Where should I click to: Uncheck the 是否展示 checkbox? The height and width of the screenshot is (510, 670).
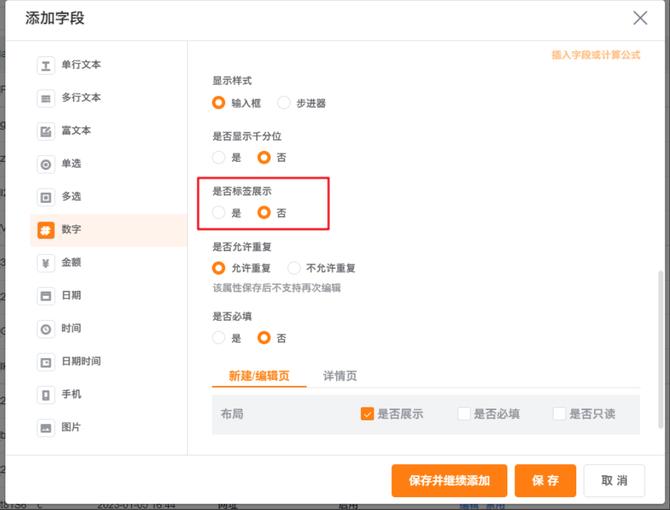pyautogui.click(x=367, y=414)
